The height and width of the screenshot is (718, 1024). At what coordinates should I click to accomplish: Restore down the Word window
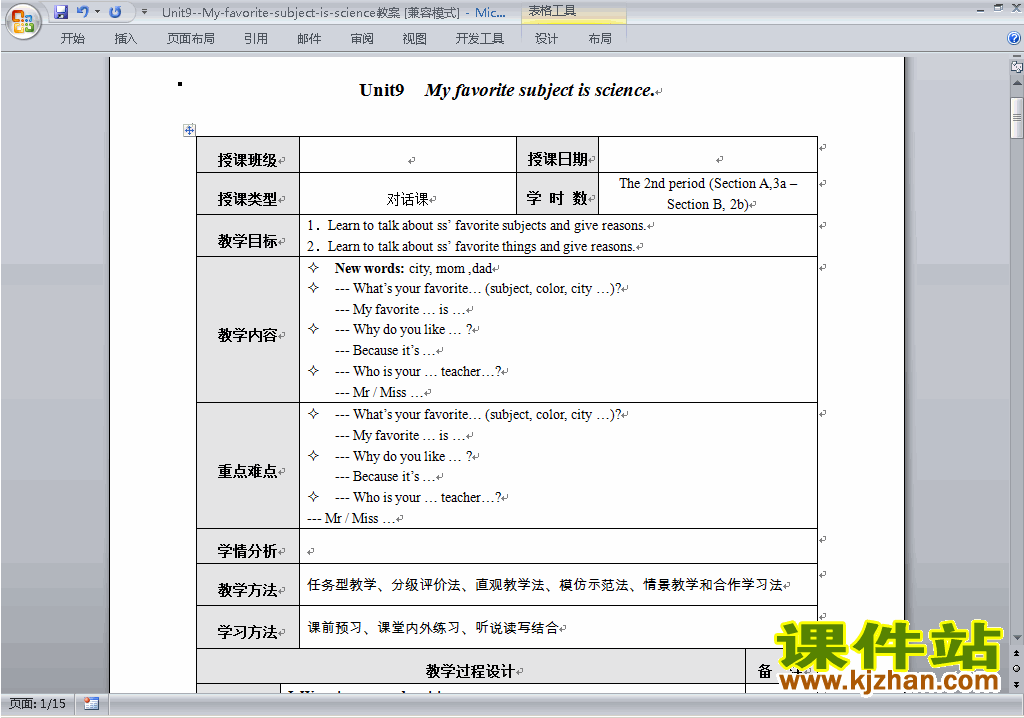coord(998,8)
